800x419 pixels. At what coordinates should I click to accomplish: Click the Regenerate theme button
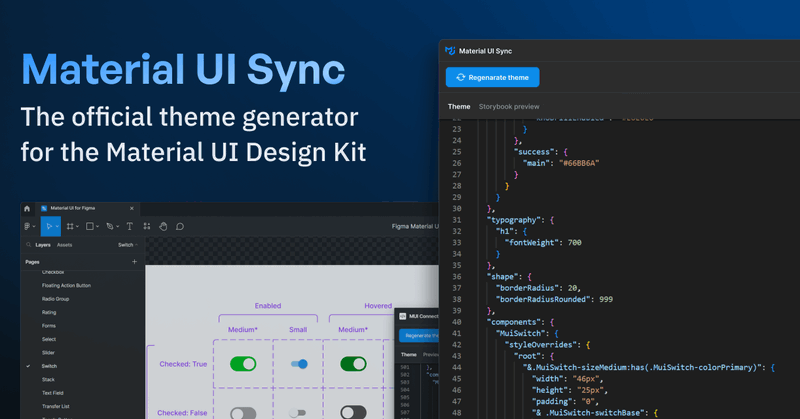point(492,77)
